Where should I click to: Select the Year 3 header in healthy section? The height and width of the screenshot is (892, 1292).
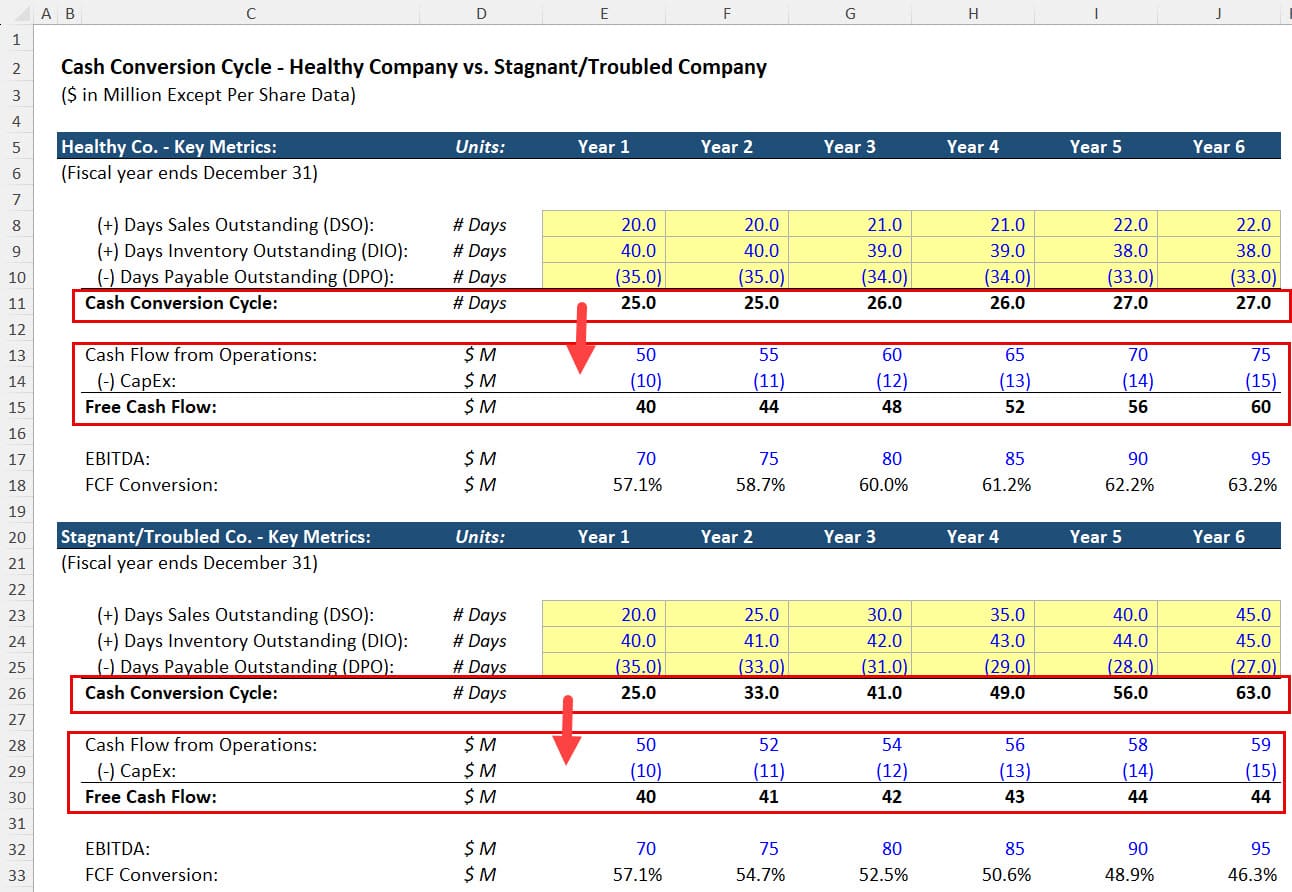click(x=849, y=146)
